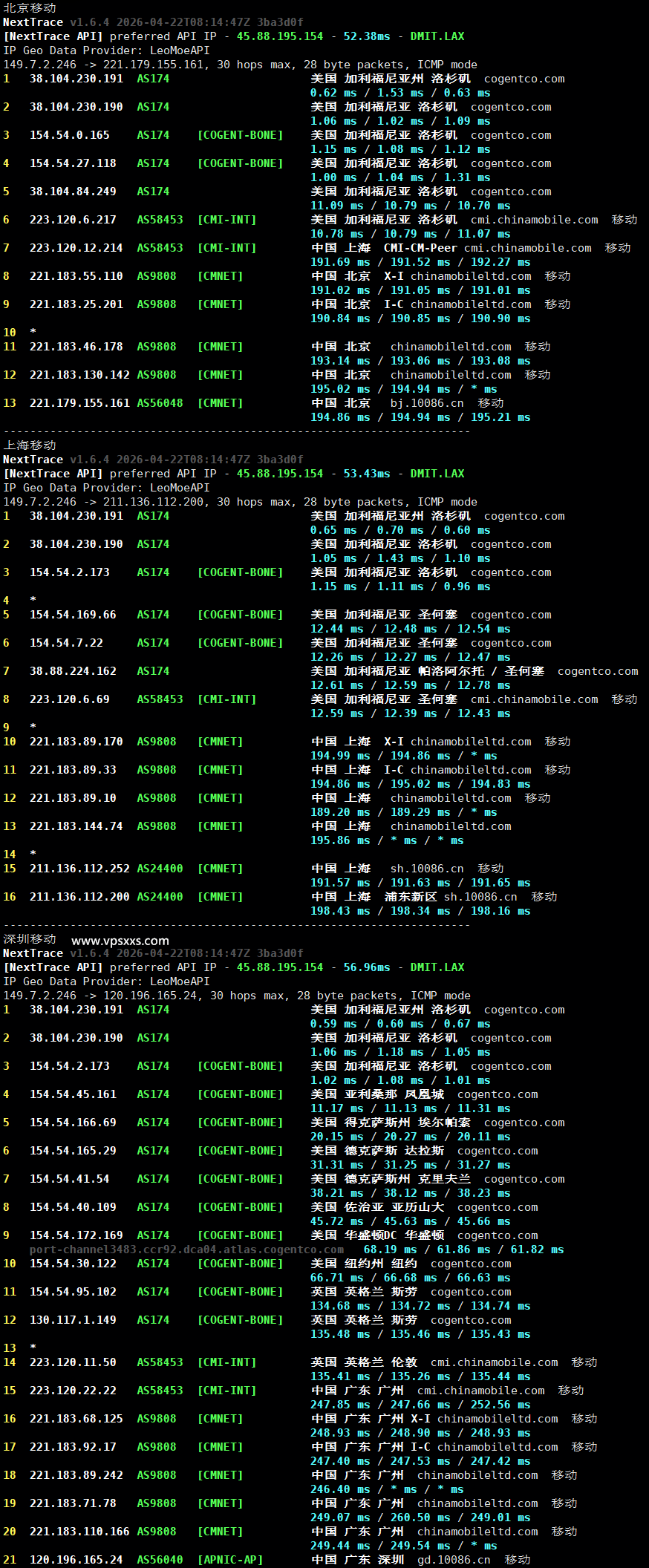Click hop IP 221.183.71.78

(x=73, y=1503)
